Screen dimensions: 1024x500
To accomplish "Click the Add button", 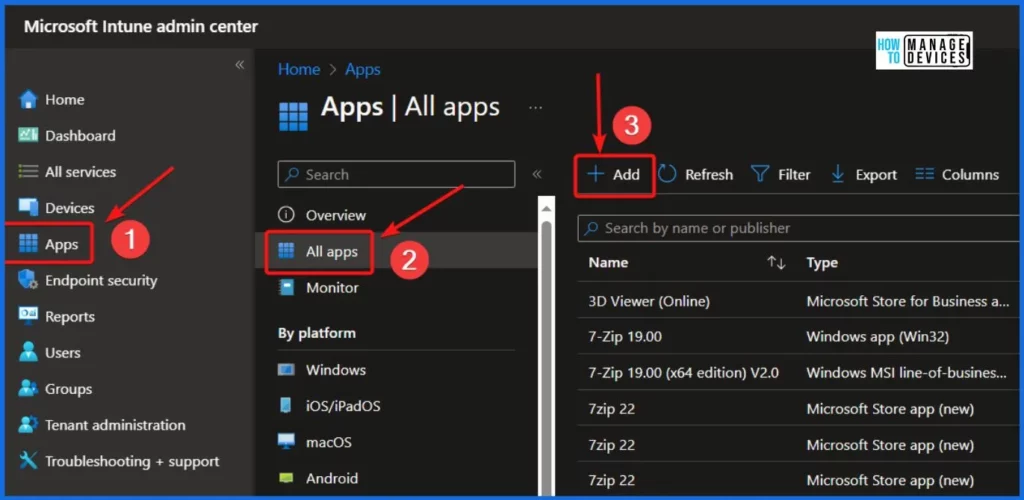I will 614,174.
